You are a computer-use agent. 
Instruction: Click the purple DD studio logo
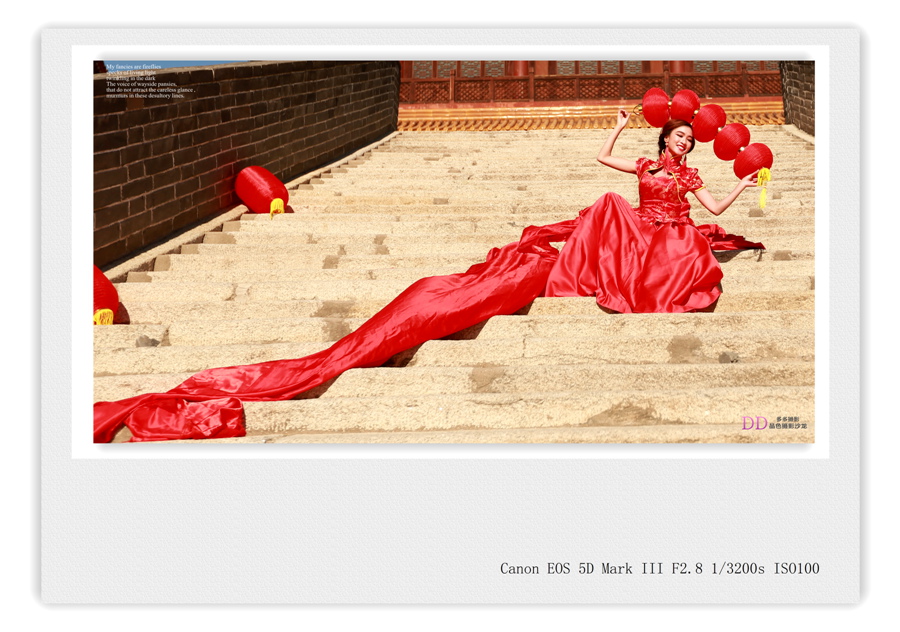click(x=754, y=423)
